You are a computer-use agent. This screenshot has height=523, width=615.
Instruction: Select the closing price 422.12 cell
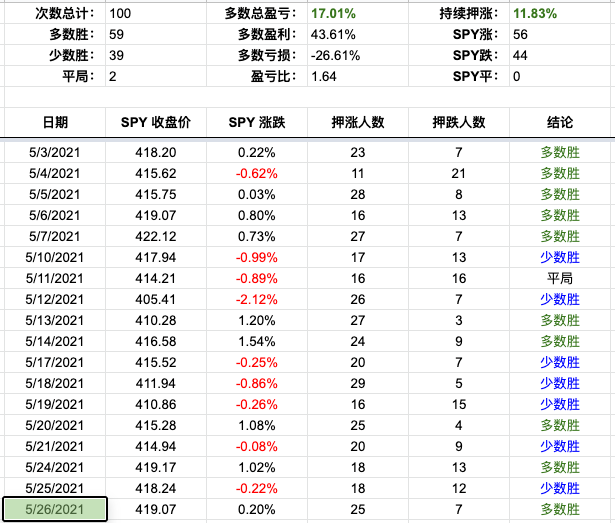155,235
